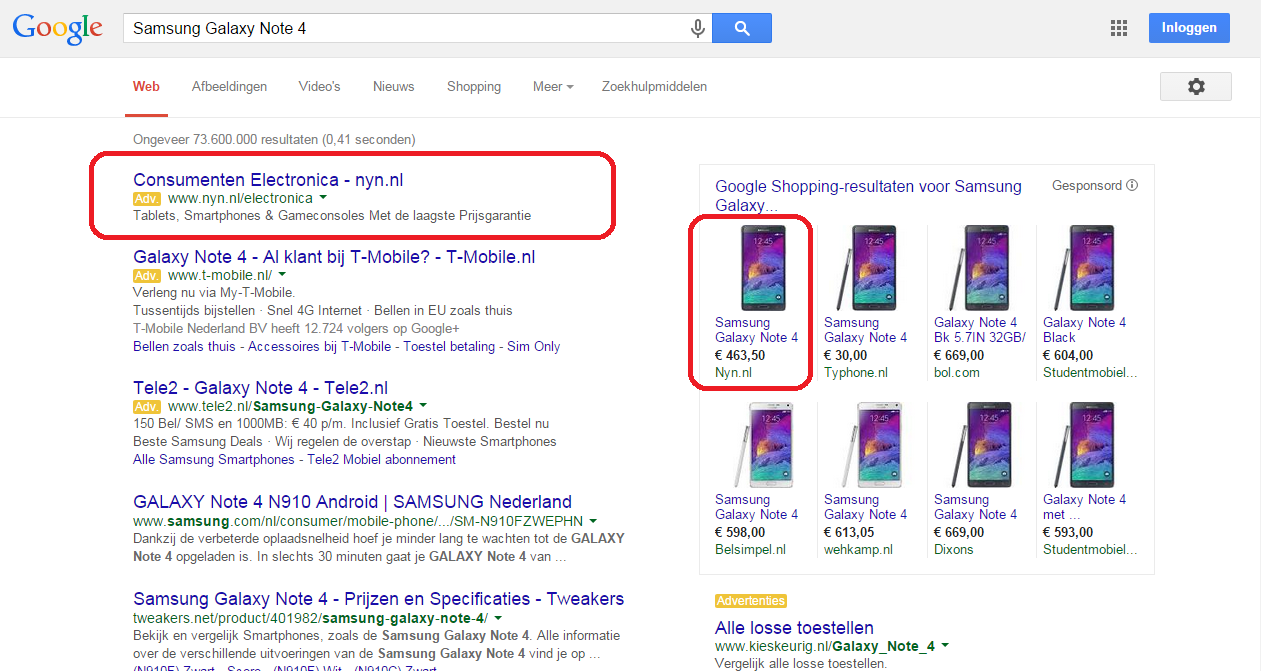Click the Galaxy Note 4 Black product image
This screenshot has width=1261, height=671.
point(1083,268)
